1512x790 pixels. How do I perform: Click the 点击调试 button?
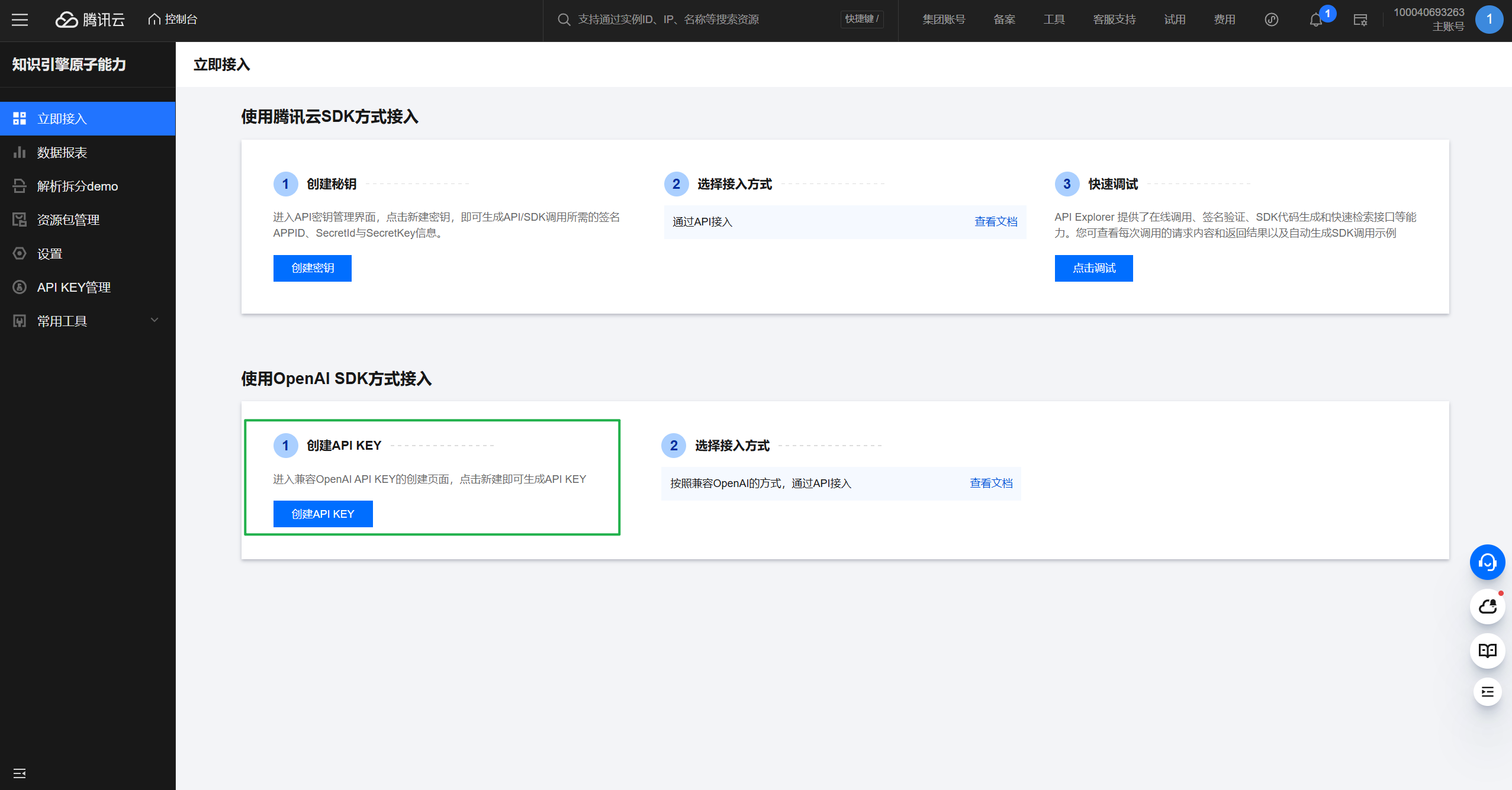click(x=1093, y=268)
